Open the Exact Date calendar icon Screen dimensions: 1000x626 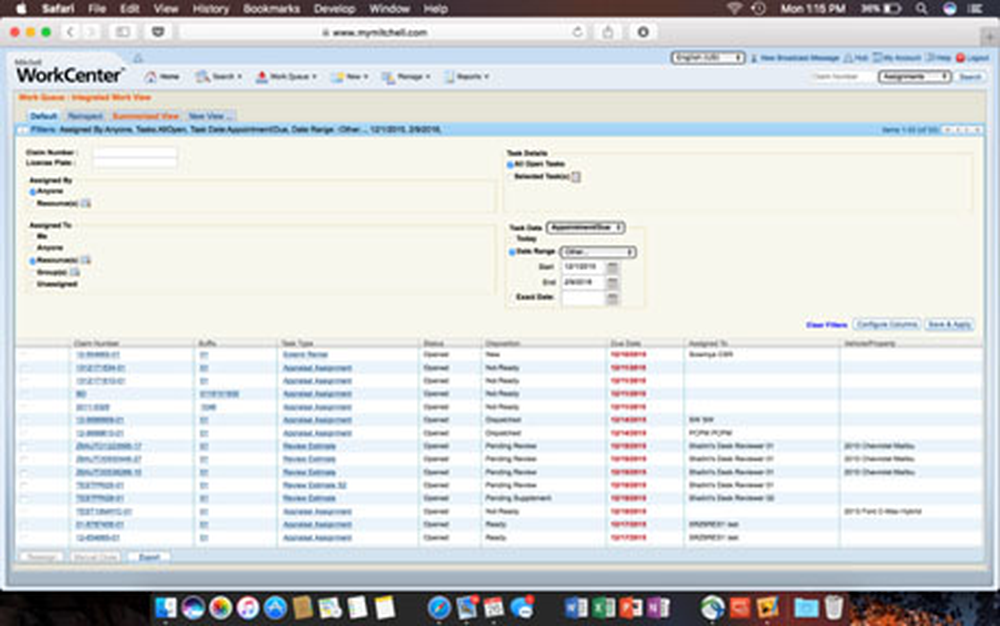(x=612, y=298)
